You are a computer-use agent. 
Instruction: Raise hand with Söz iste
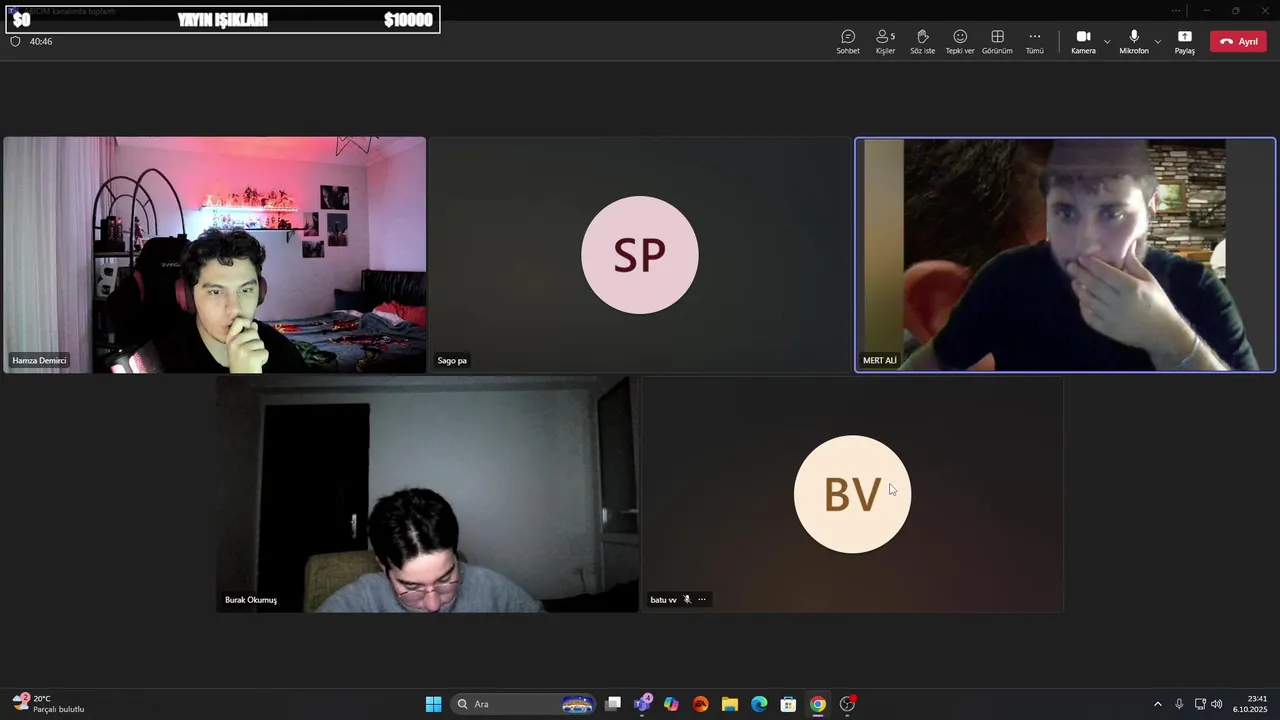[922, 41]
